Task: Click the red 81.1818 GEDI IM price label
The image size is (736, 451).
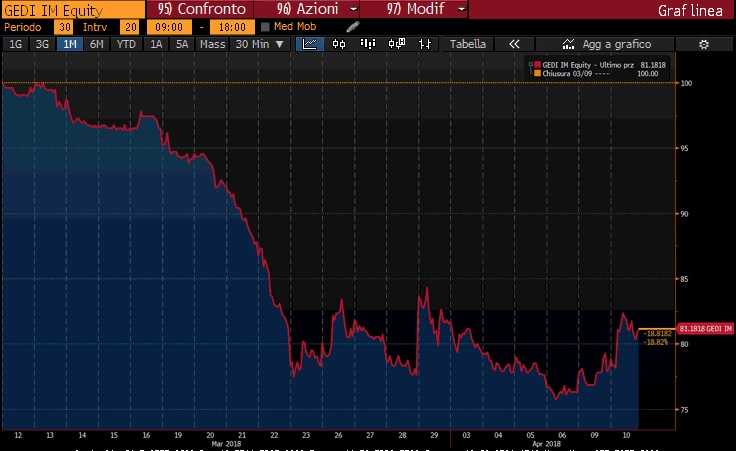Action: click(705, 329)
